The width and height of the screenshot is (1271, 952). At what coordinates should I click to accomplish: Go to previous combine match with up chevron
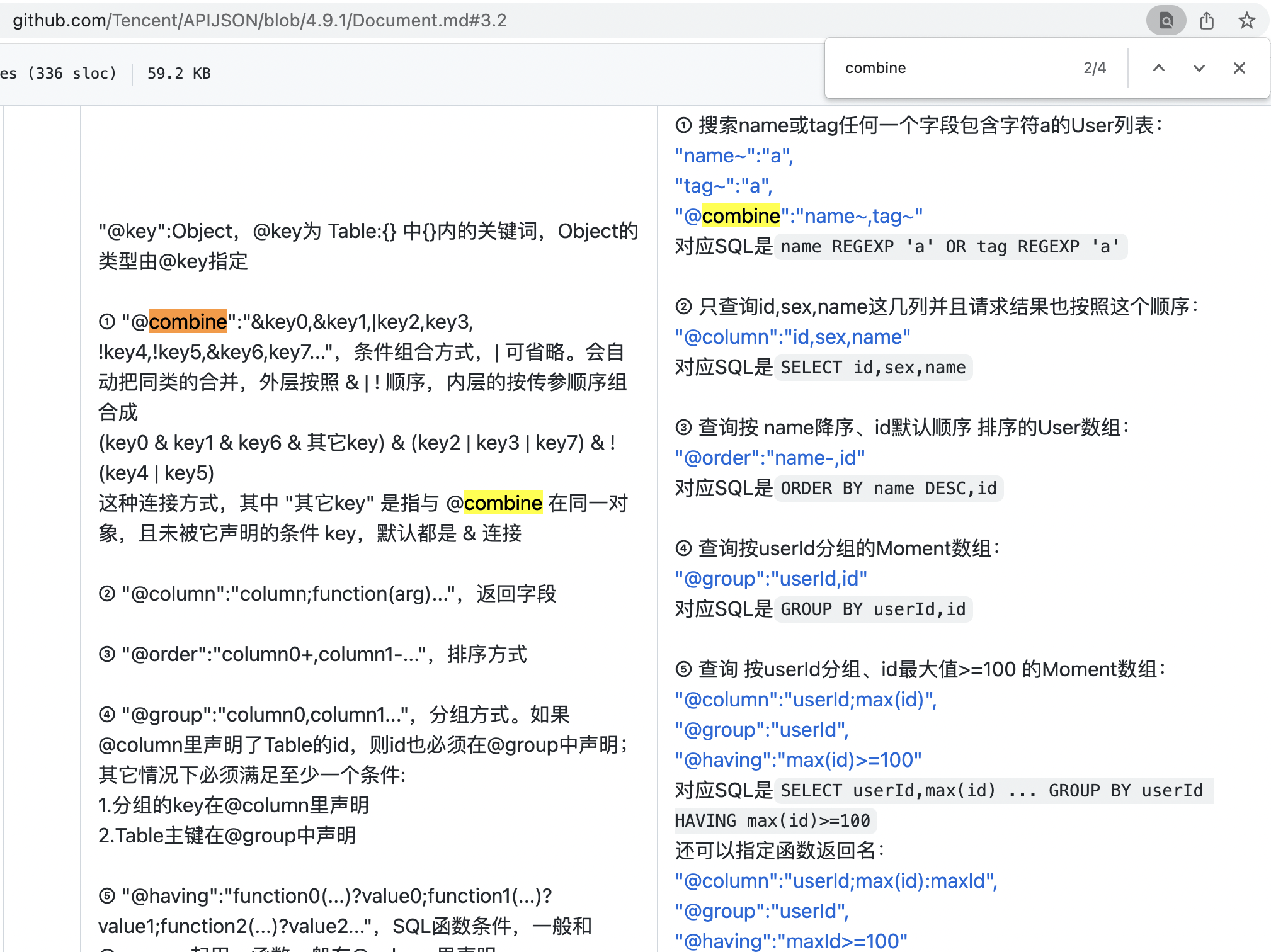click(1158, 68)
